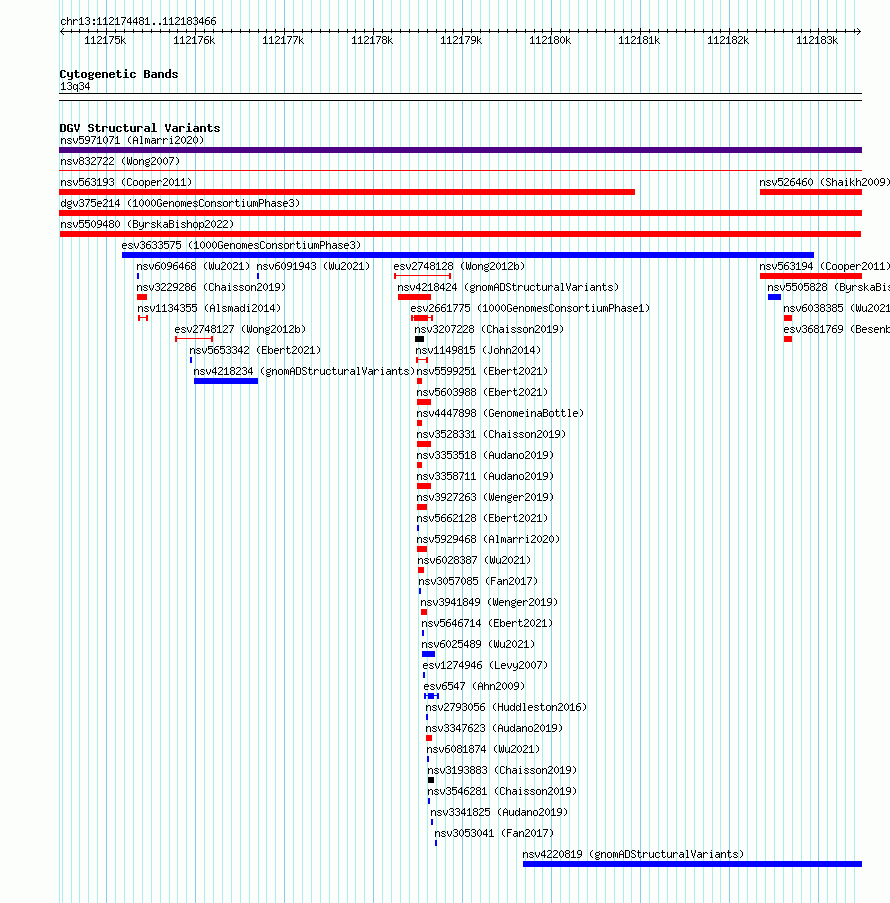Click the nsv526460 (Shaikh2009) label
890x903 pixels.
point(824,182)
